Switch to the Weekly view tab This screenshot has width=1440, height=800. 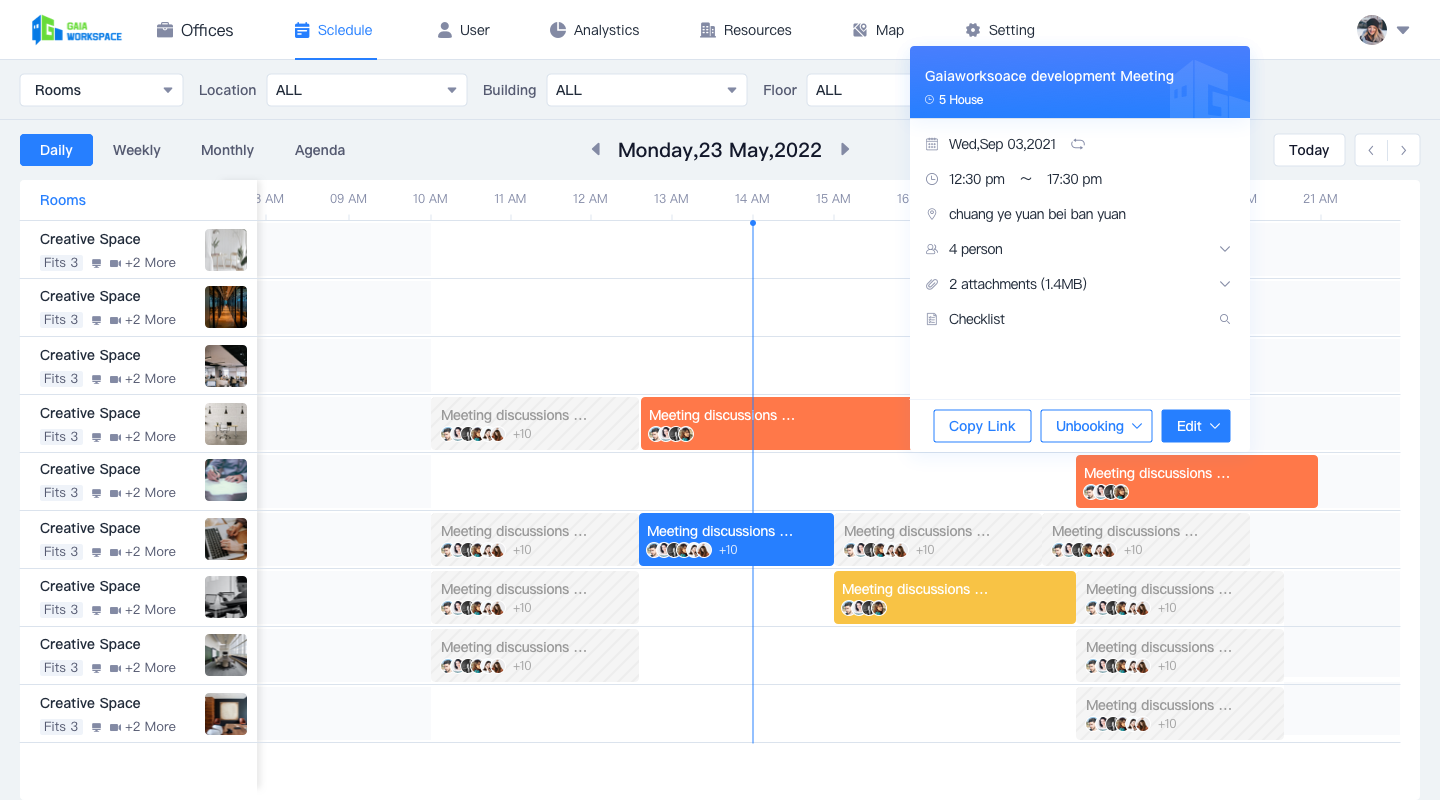point(136,150)
